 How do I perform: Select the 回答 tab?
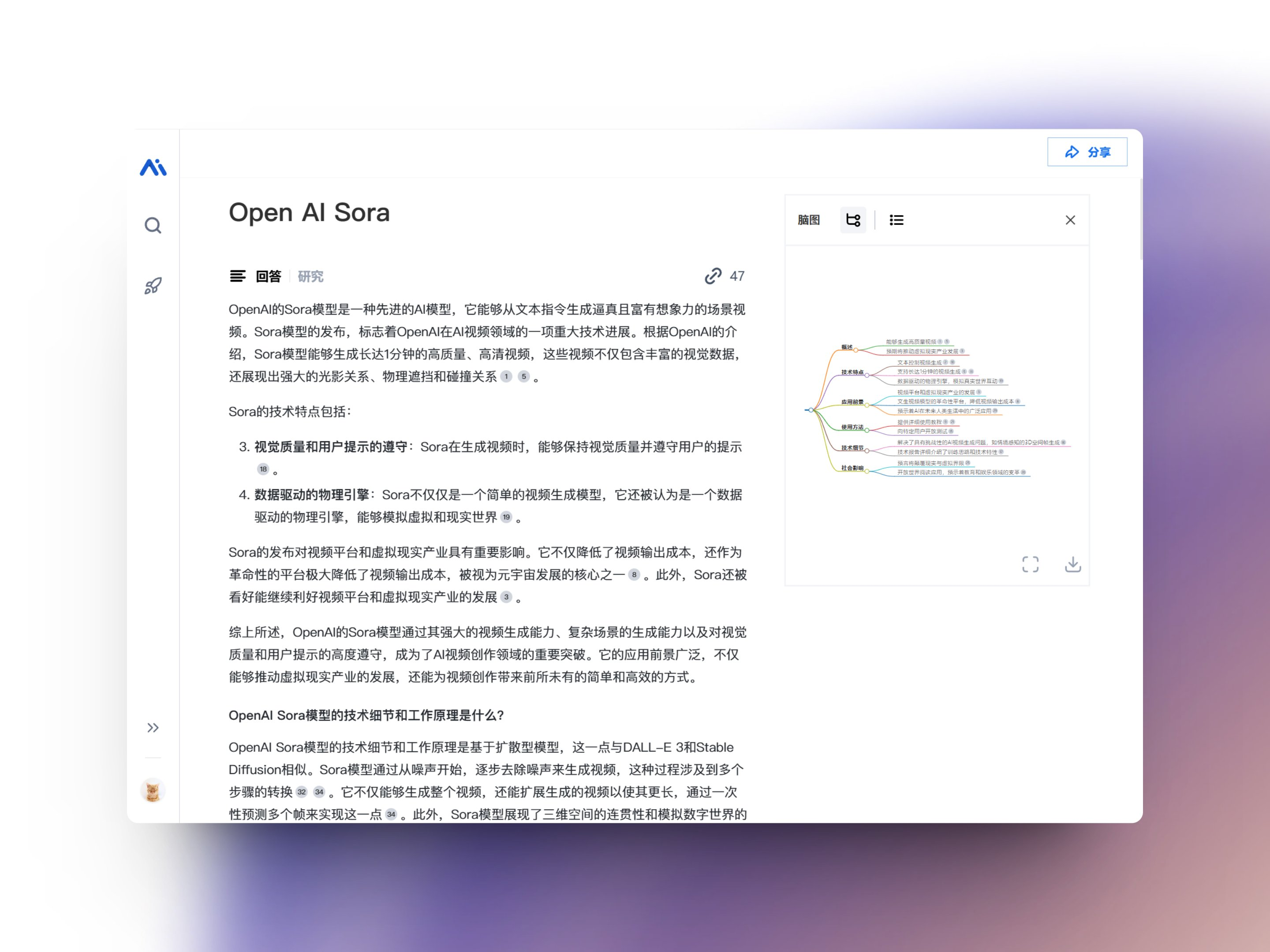click(x=268, y=277)
